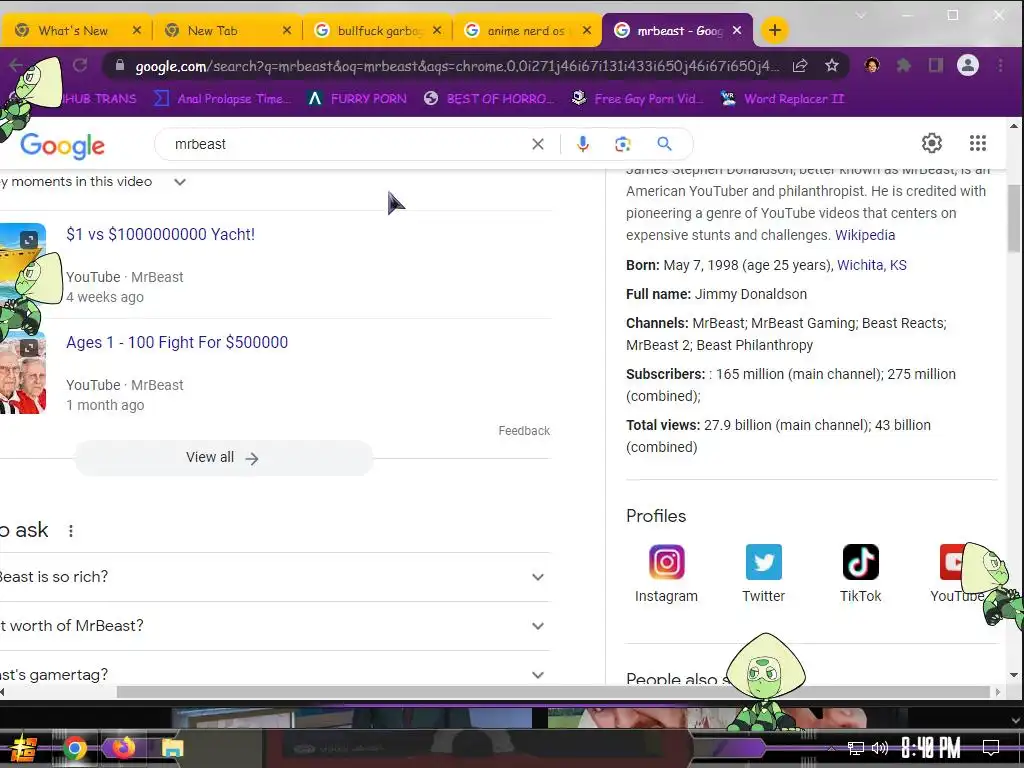Screen dimensions: 1024x768
Task: Click the back navigation arrow
Action: [x=16, y=65]
